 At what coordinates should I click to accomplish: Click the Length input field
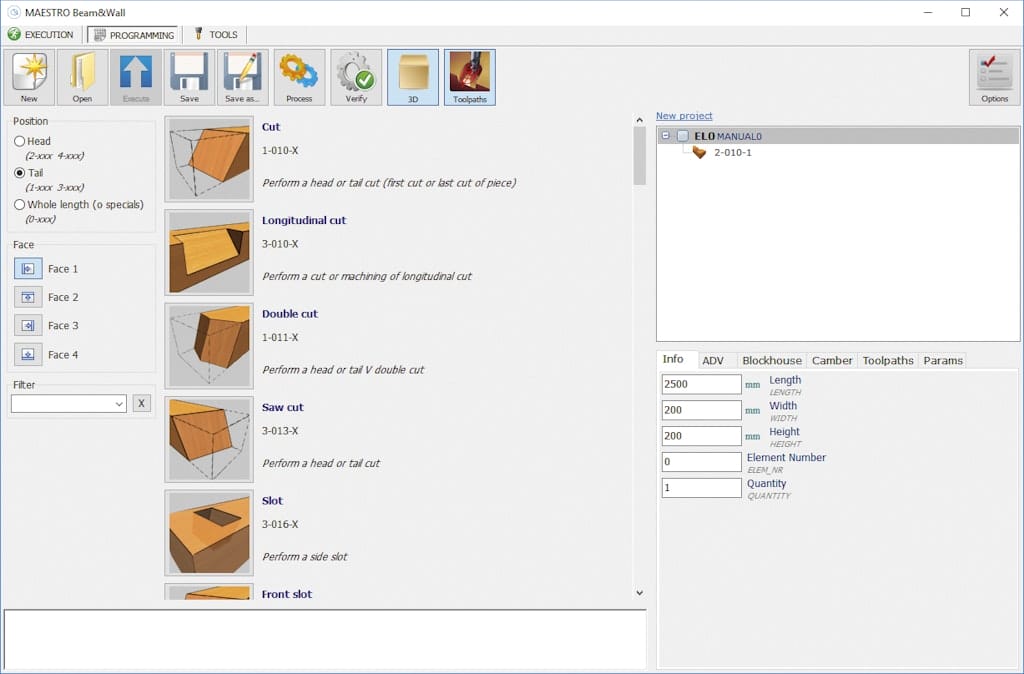pyautogui.click(x=701, y=384)
